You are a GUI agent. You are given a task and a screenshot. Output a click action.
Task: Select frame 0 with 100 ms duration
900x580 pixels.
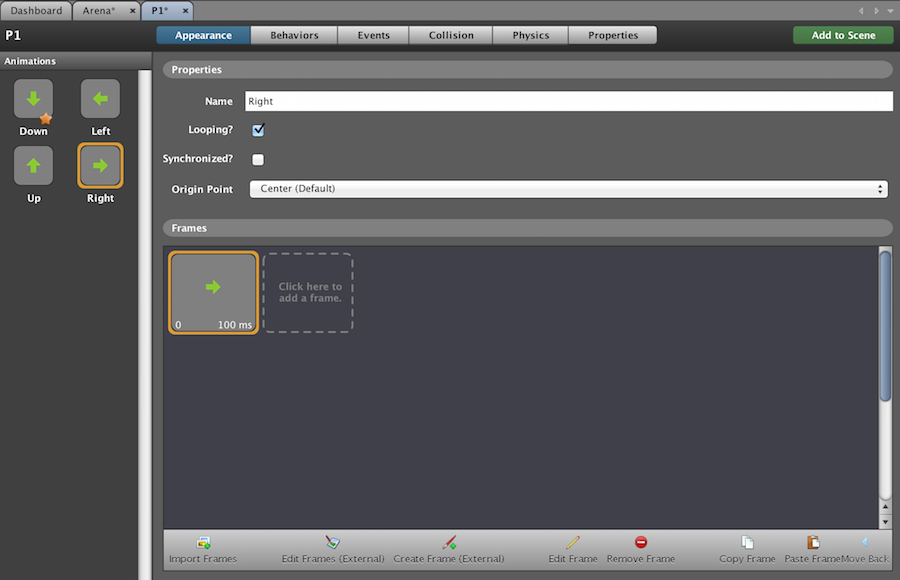pyautogui.click(x=214, y=293)
